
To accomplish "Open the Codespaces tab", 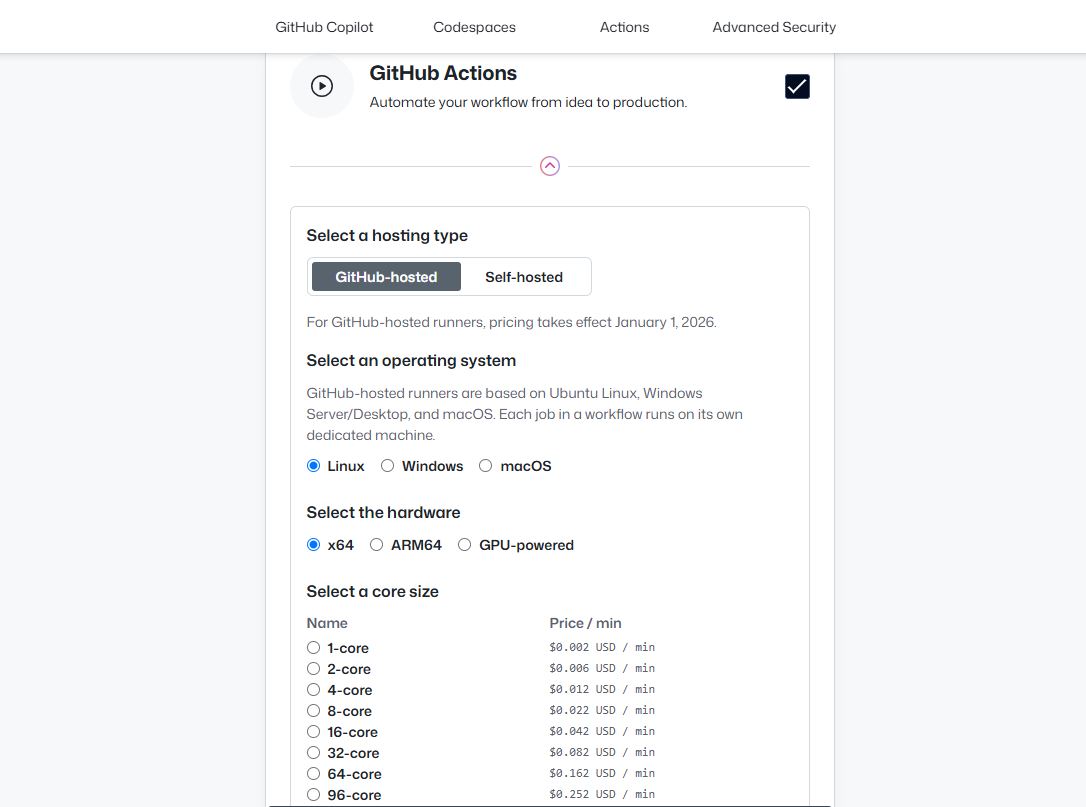I will tap(474, 27).
